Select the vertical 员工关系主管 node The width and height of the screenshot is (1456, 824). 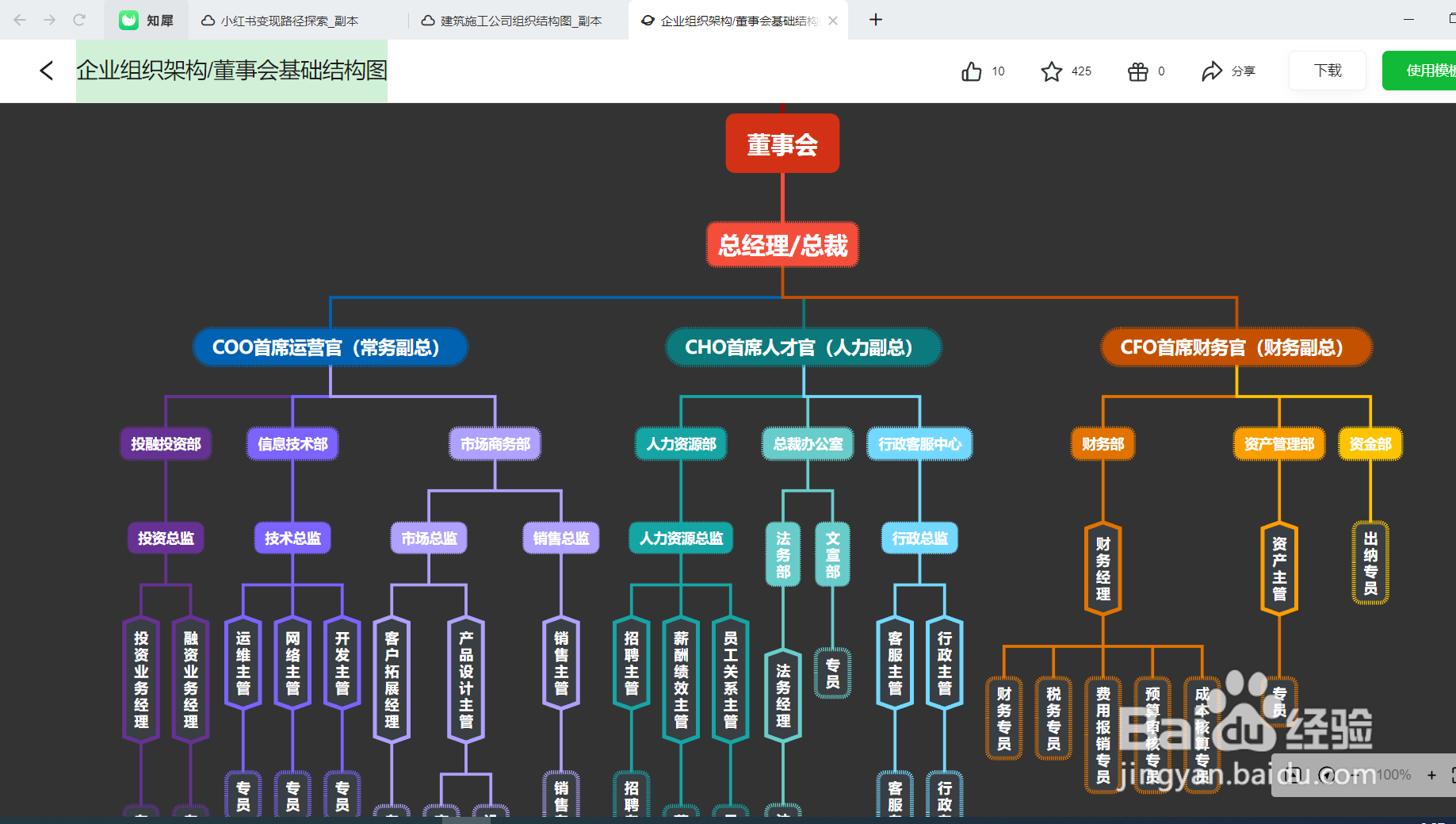[730, 680]
